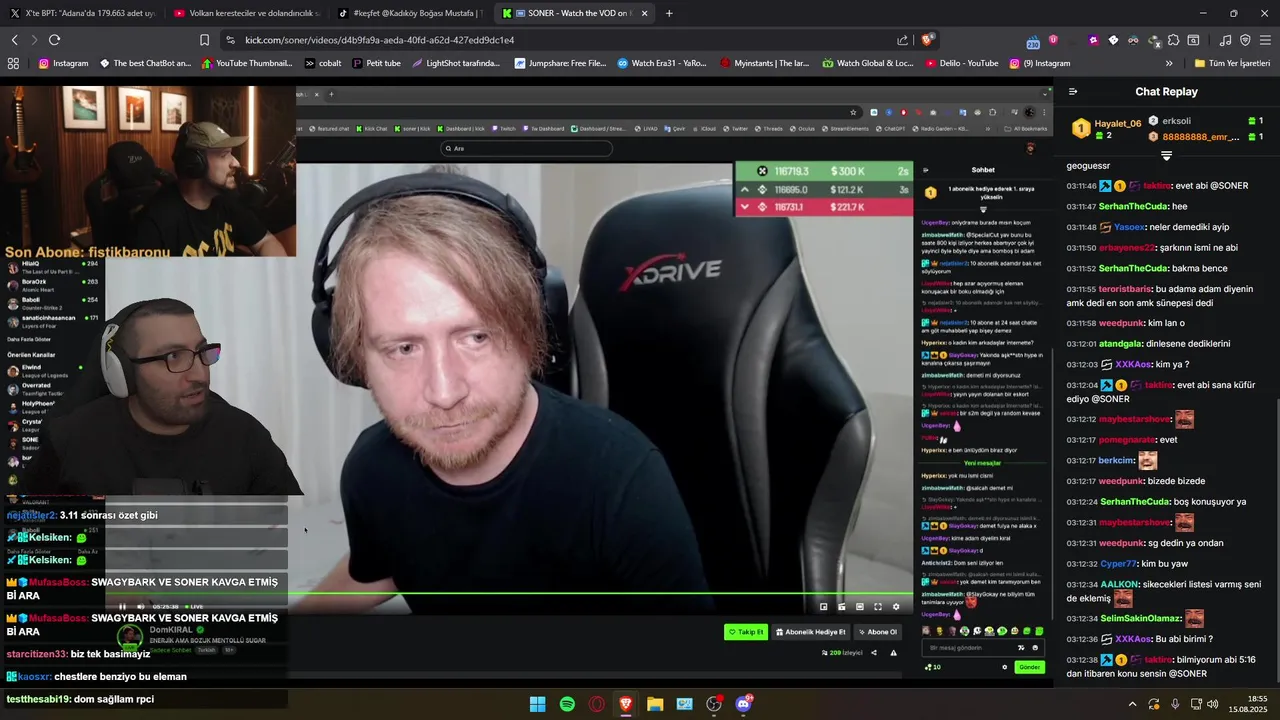1280x720 pixels.
Task: Open Brave browser from taskbar
Action: 626,704
